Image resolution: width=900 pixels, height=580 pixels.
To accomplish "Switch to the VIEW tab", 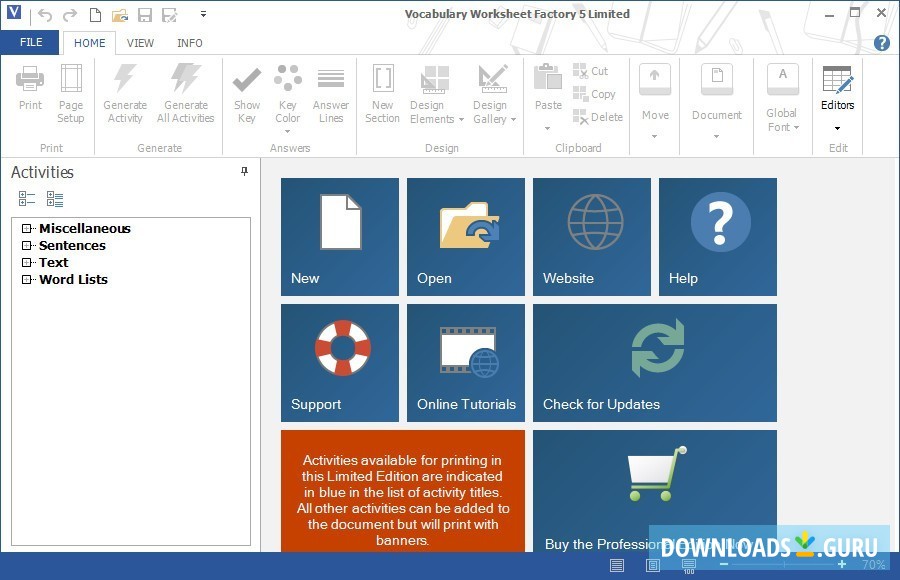I will [x=140, y=43].
